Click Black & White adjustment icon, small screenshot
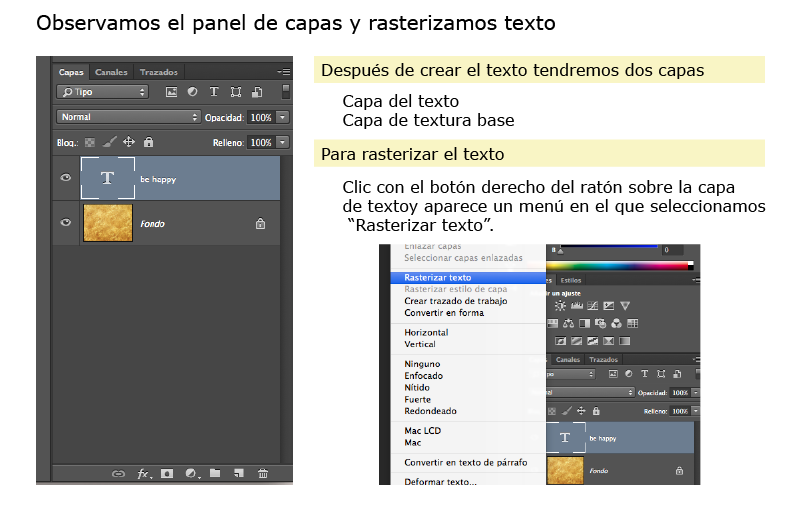 [x=585, y=323]
